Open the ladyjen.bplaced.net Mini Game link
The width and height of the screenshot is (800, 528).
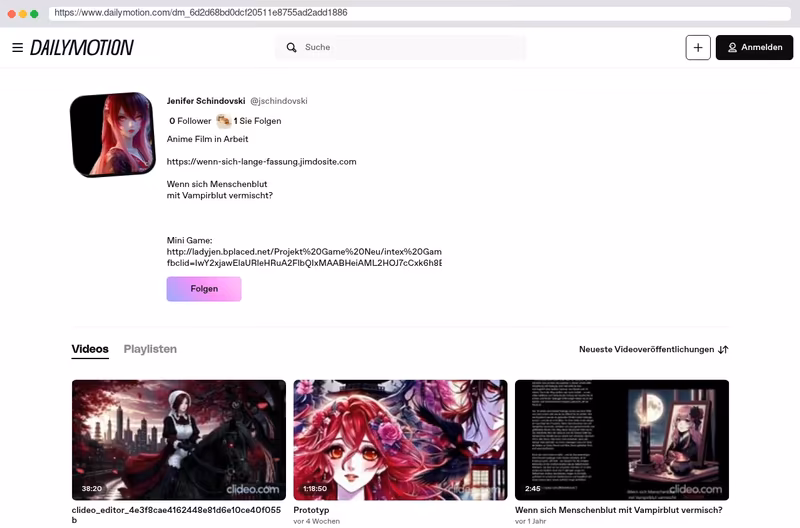pyautogui.click(x=304, y=257)
